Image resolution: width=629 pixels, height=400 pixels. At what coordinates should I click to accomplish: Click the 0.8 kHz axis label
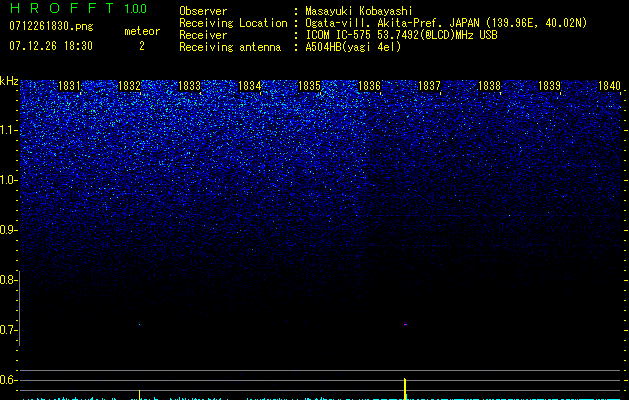tap(8, 280)
